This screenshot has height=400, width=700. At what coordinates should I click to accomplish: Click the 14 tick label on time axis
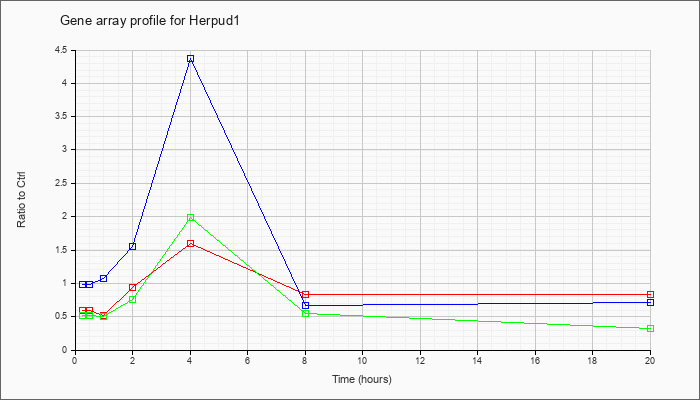477,360
